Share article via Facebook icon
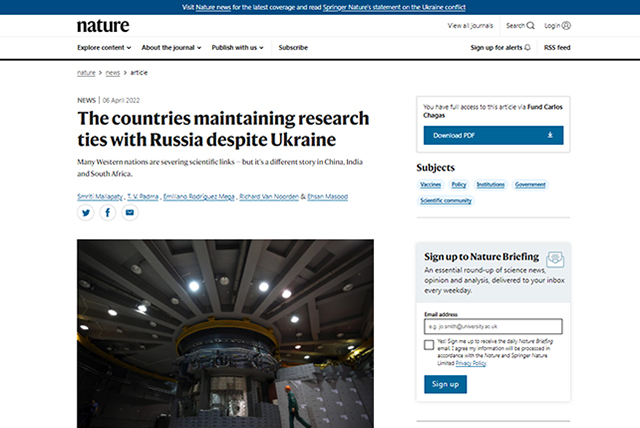The height and width of the screenshot is (428, 640). (x=108, y=213)
